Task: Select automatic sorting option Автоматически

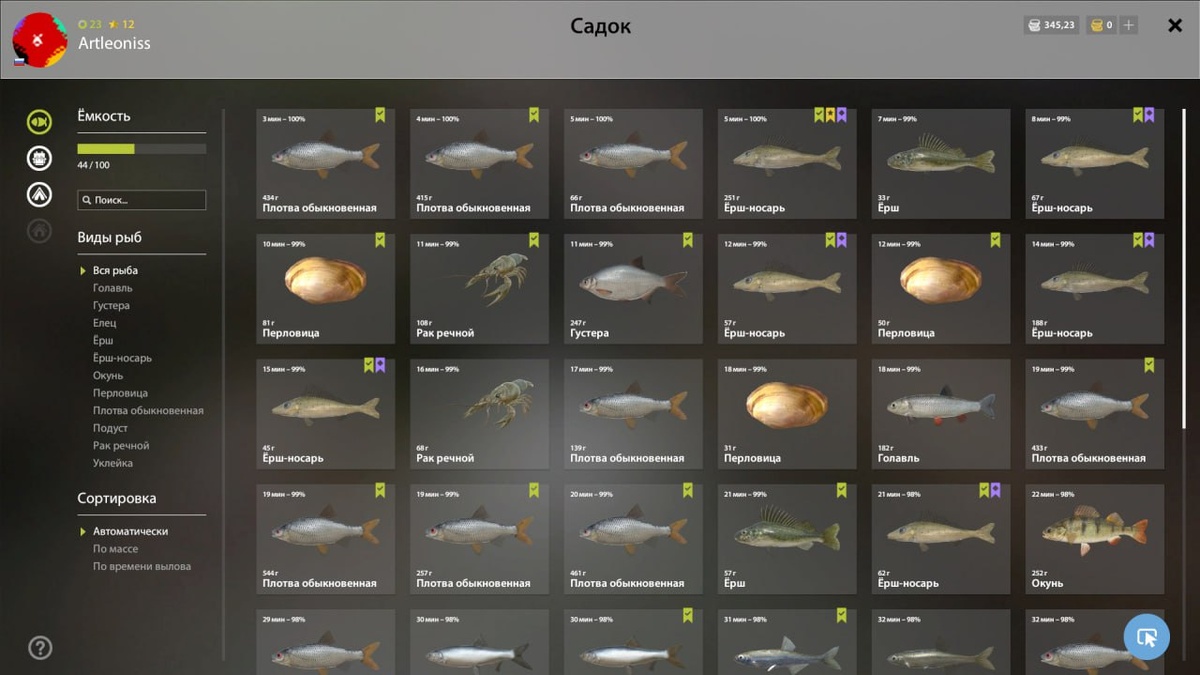Action: [x=130, y=532]
